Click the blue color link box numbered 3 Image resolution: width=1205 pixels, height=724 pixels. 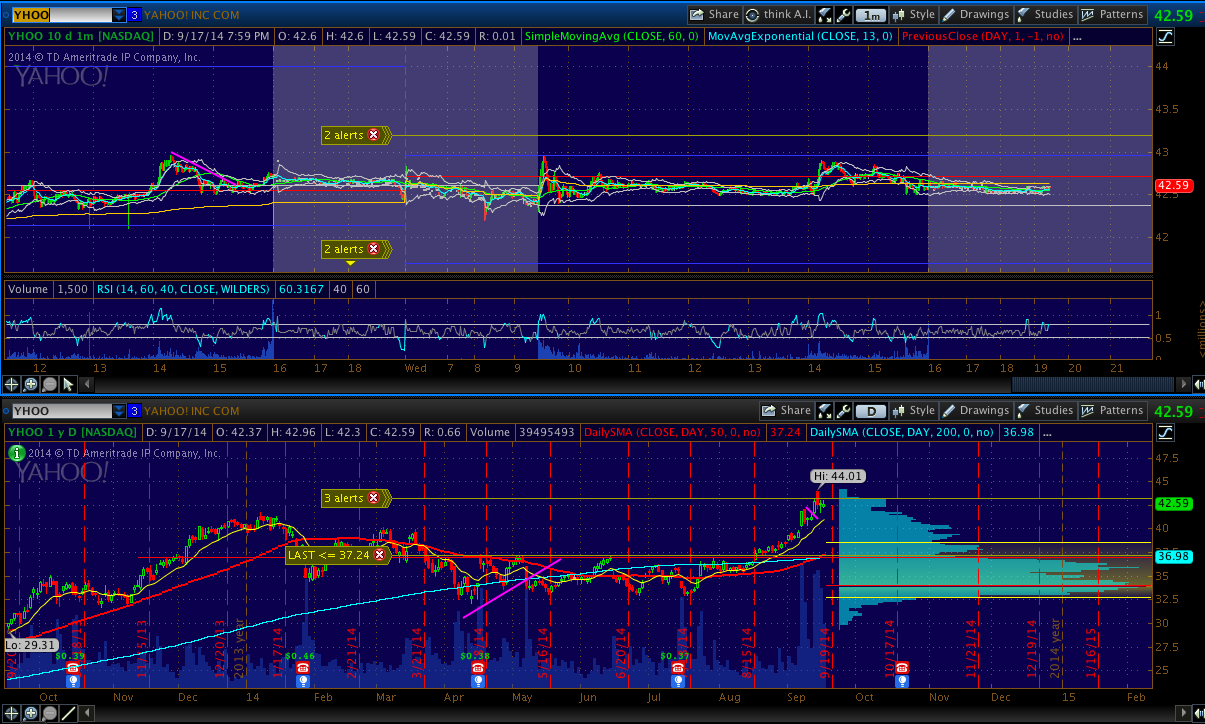tap(134, 15)
